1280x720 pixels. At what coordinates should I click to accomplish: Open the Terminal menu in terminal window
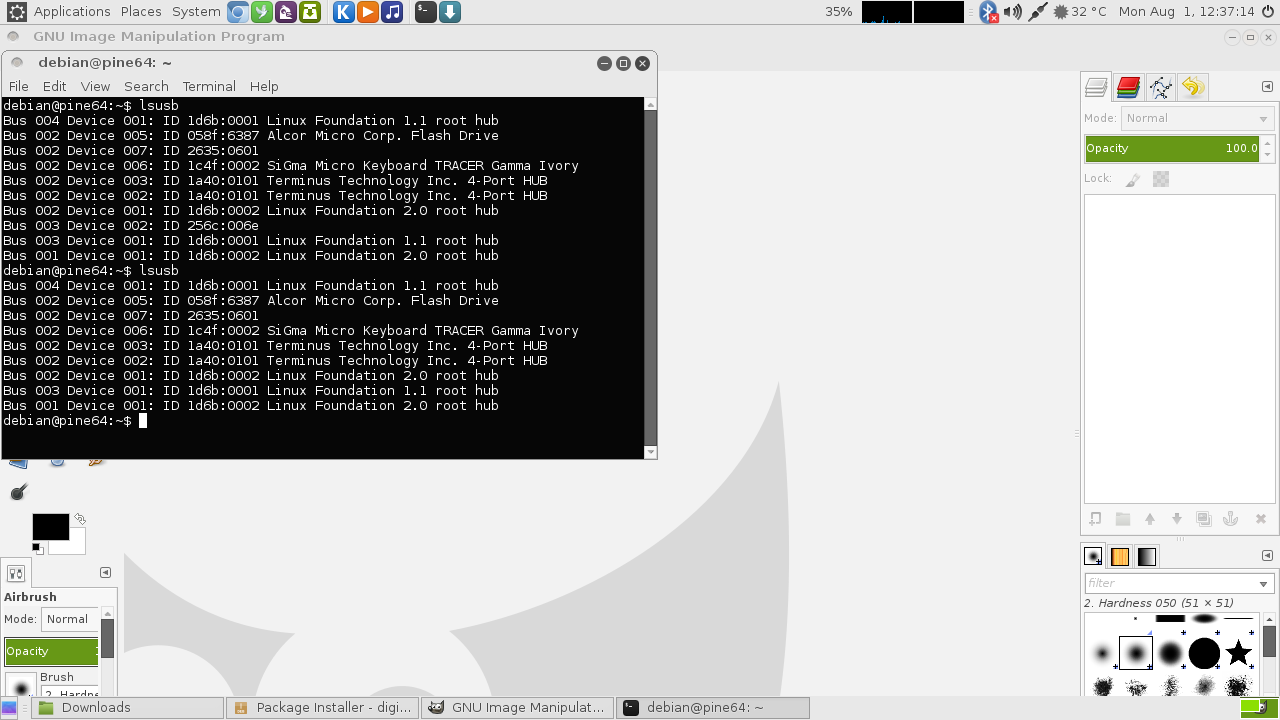pos(209,86)
